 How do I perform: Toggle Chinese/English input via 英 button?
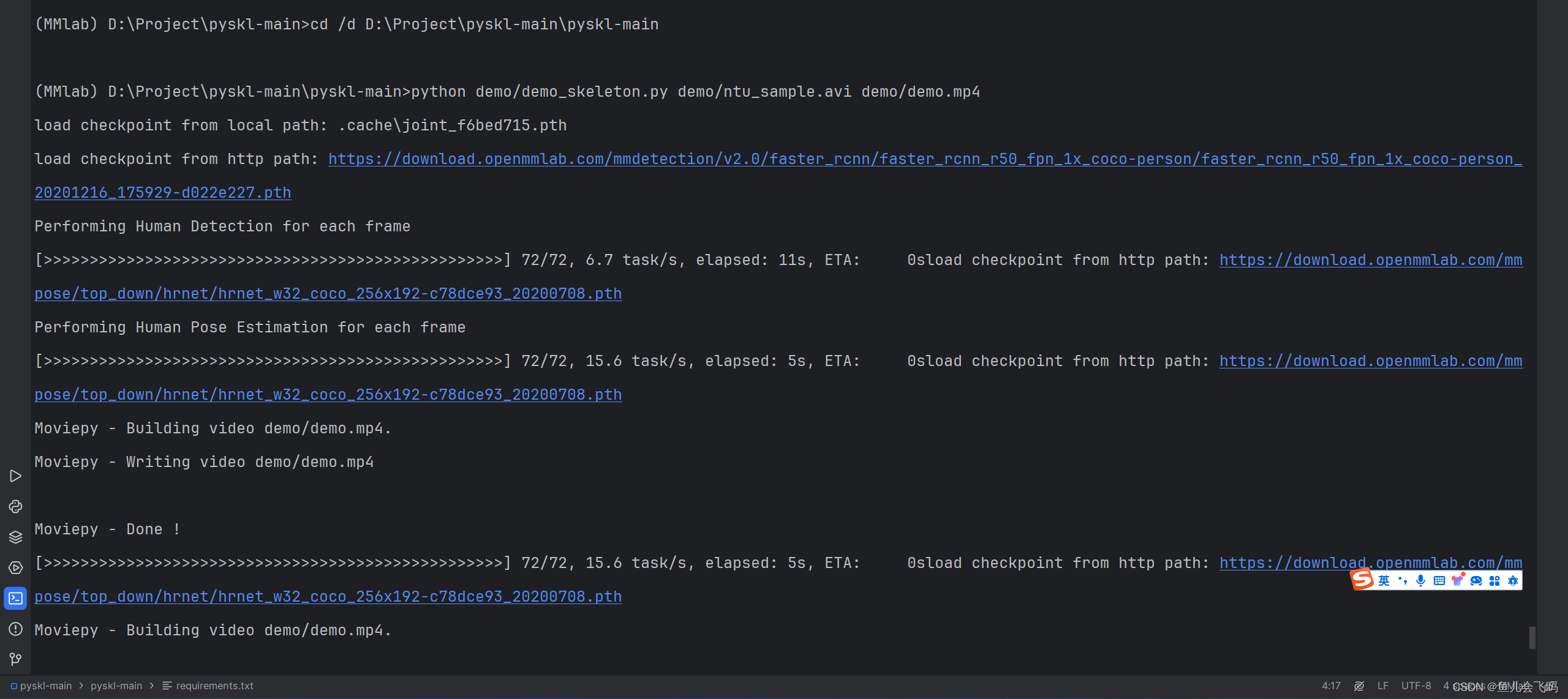1384,580
